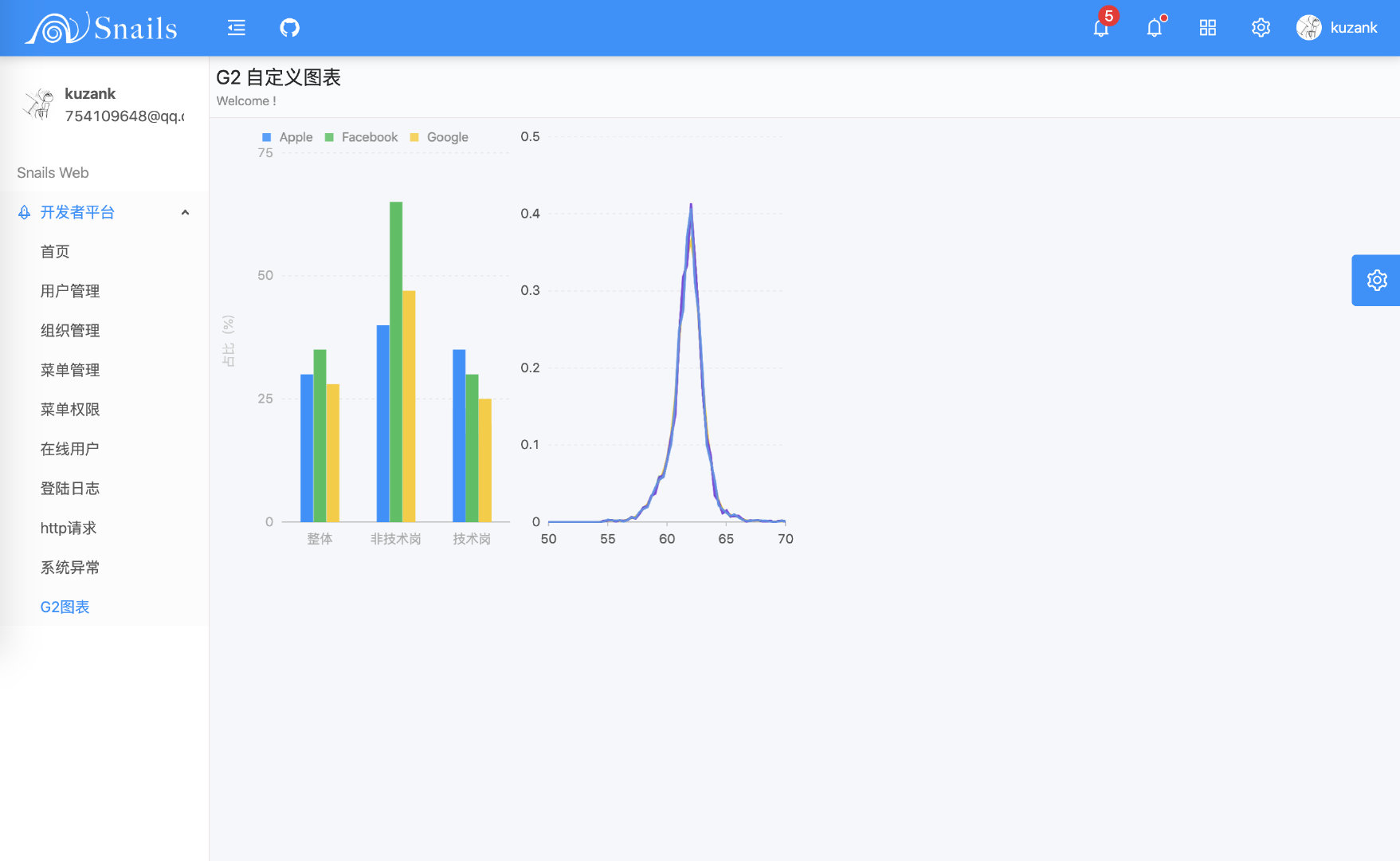Click the Google legend label
The width and height of the screenshot is (1400, 861).
[x=448, y=137]
